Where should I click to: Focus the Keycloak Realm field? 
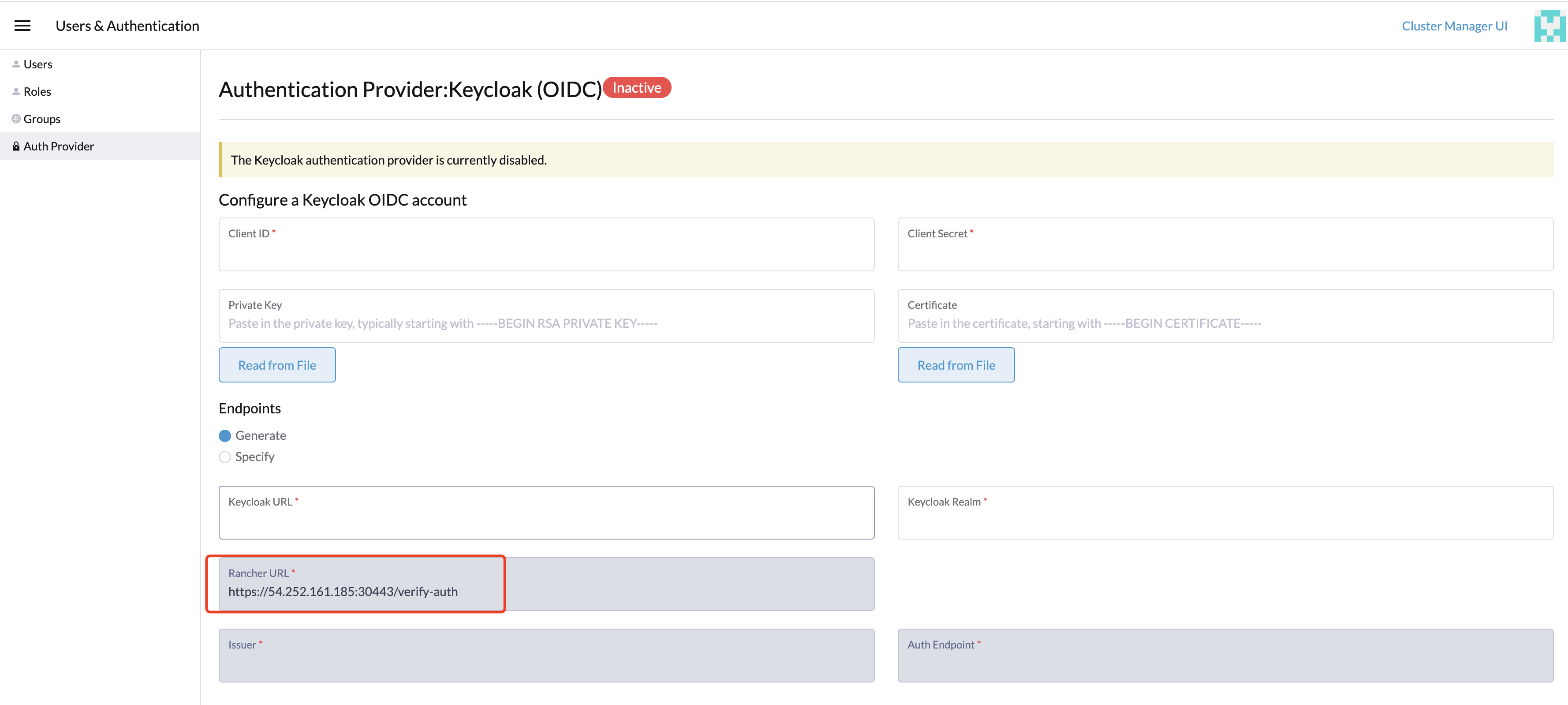[1225, 513]
